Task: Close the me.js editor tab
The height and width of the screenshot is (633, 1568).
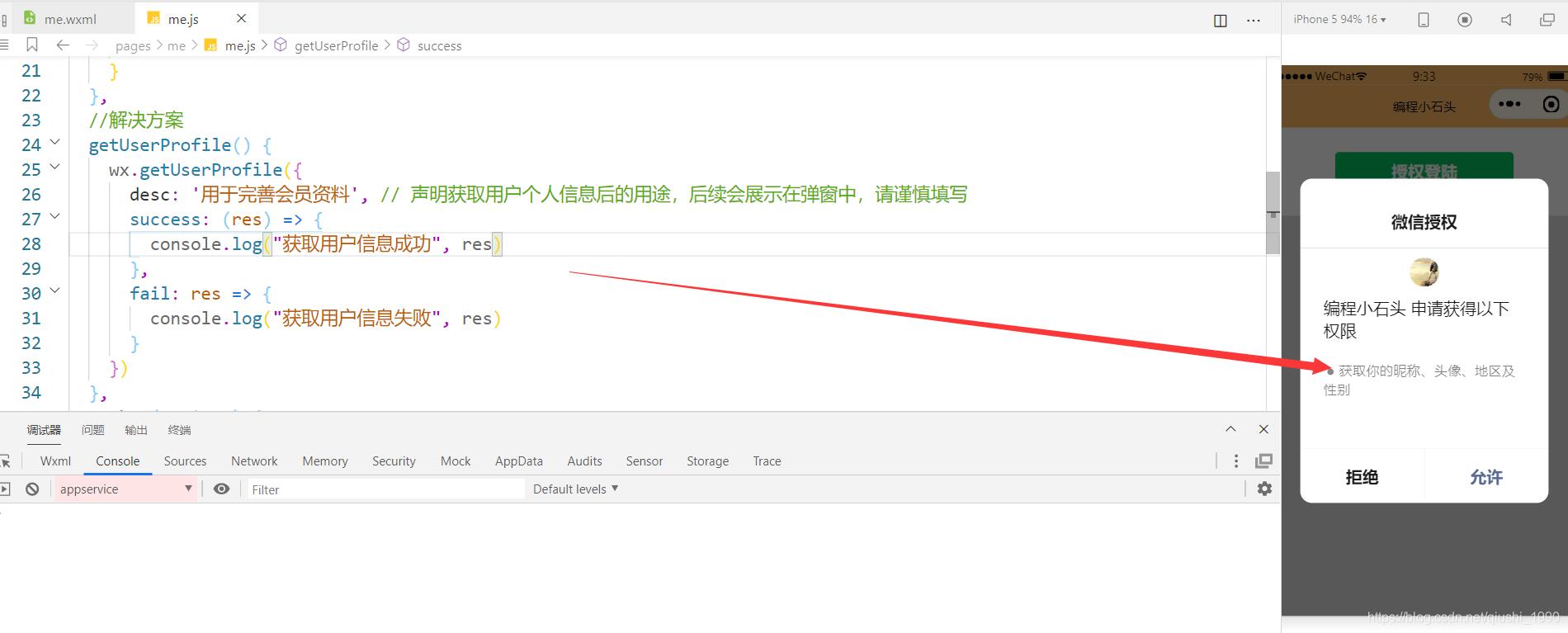Action: [x=241, y=18]
